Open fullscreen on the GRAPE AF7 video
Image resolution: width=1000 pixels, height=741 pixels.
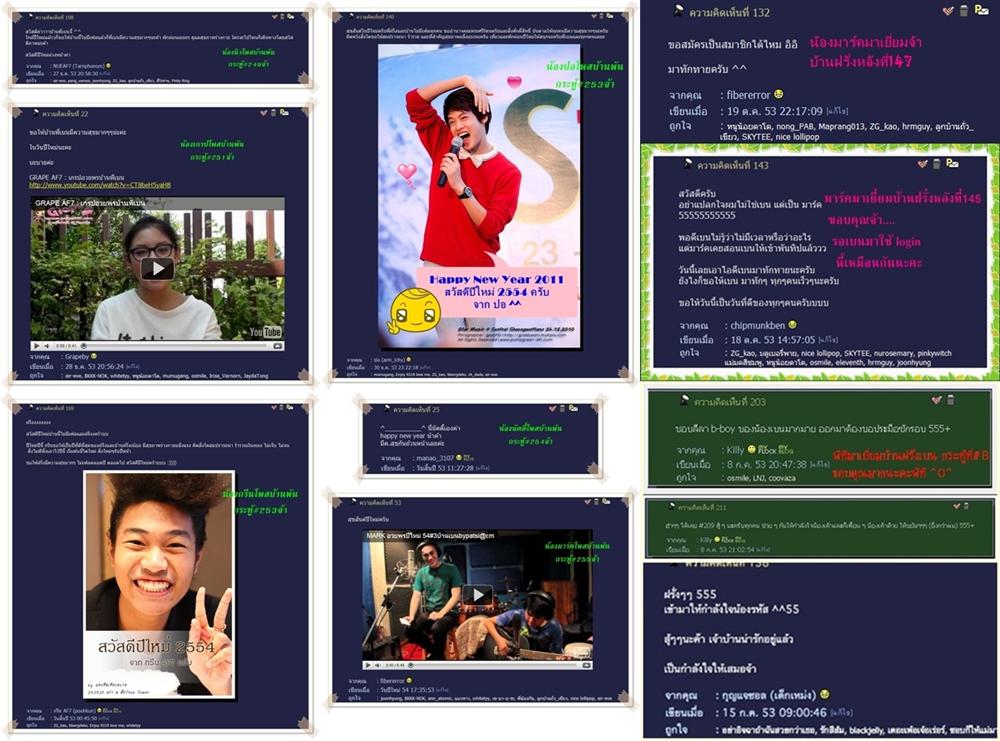277,346
